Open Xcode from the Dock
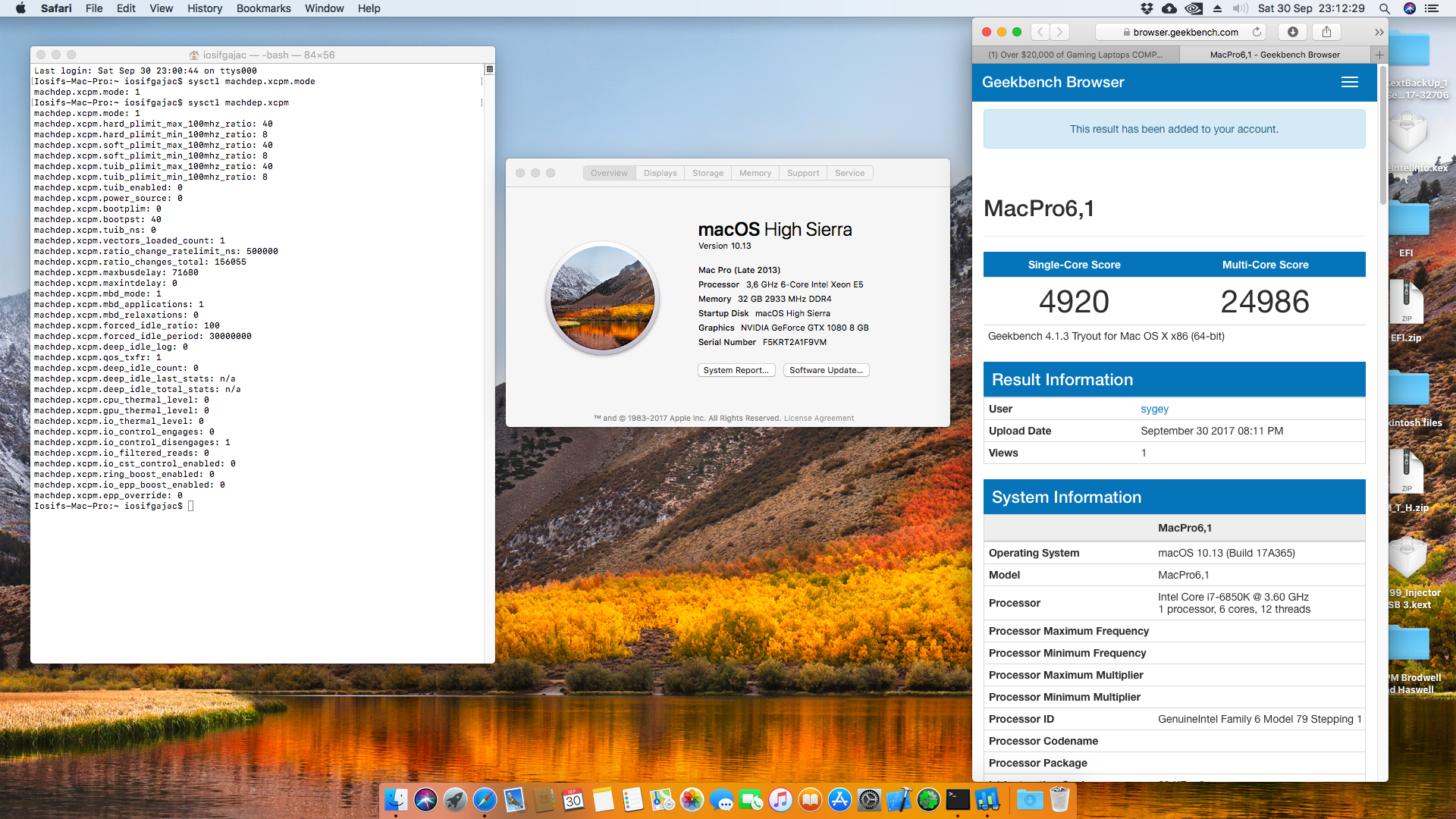Viewport: 1456px width, 819px height. [899, 799]
